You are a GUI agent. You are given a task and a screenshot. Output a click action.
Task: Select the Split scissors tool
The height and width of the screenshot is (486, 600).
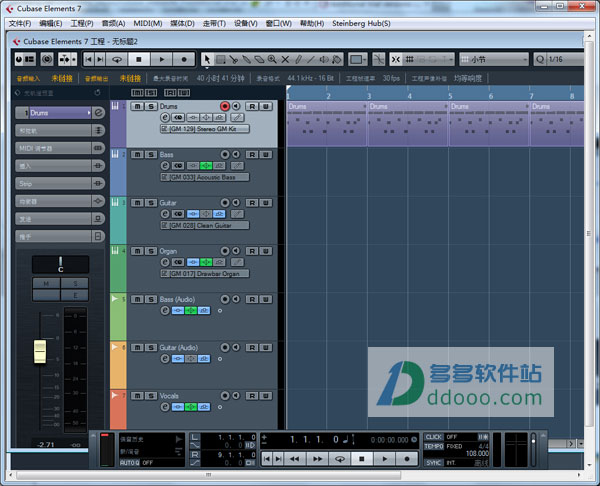[233, 59]
